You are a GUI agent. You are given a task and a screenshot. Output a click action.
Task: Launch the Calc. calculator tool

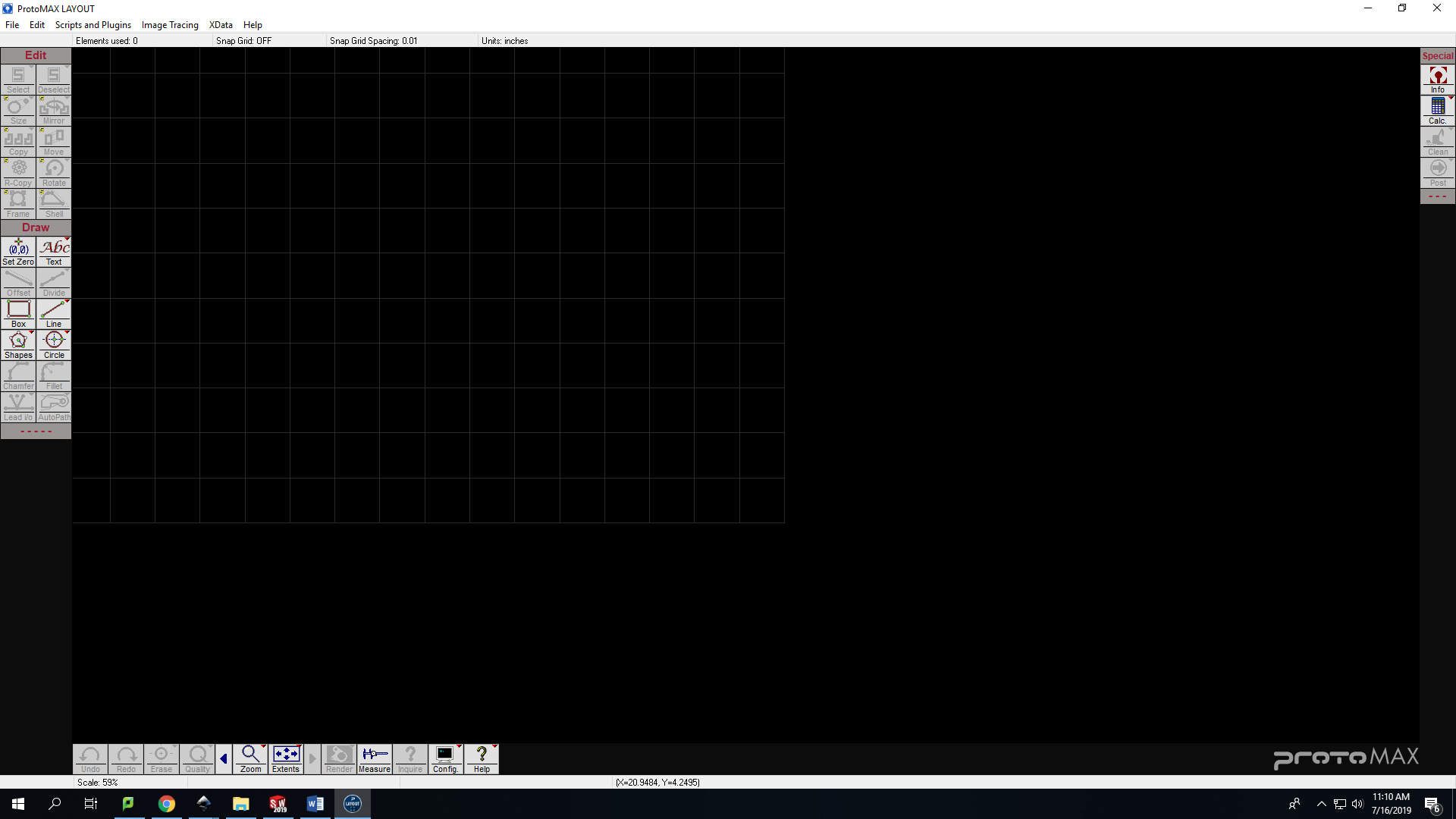tap(1438, 111)
